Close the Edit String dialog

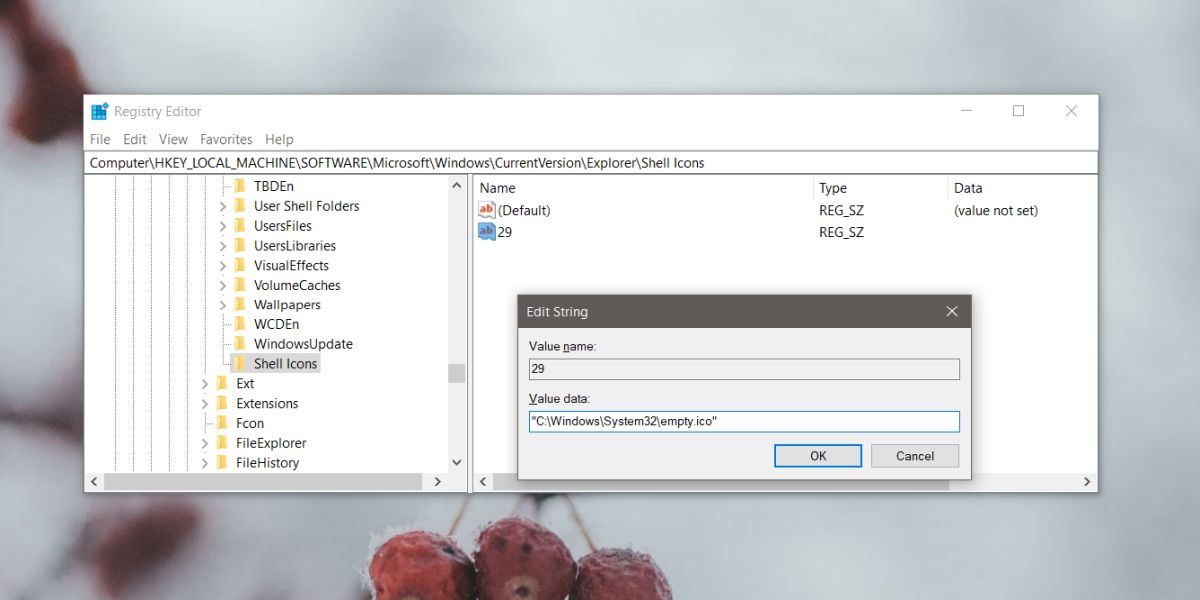(x=952, y=312)
